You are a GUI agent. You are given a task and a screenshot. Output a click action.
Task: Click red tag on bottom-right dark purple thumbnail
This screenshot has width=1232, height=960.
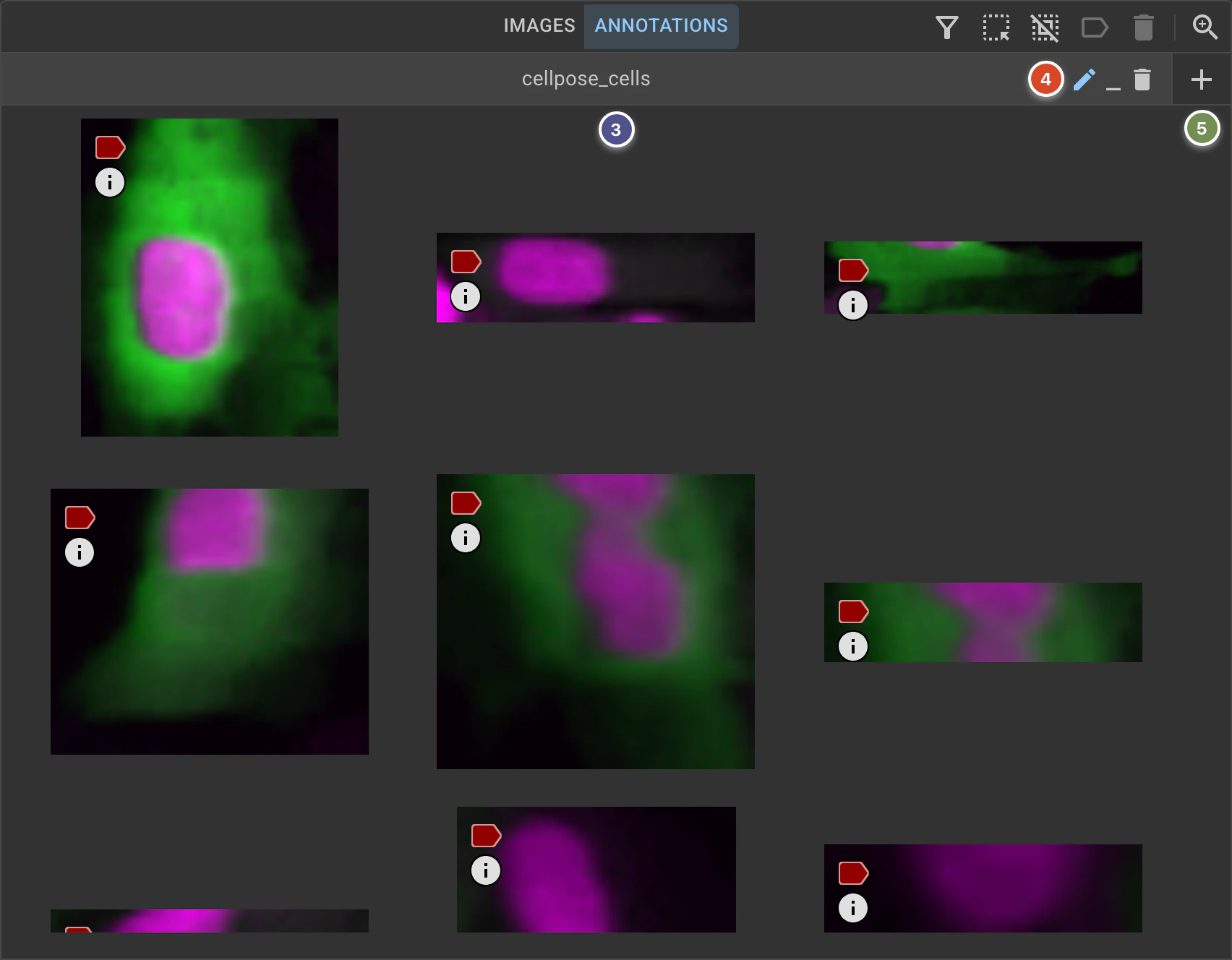click(853, 873)
